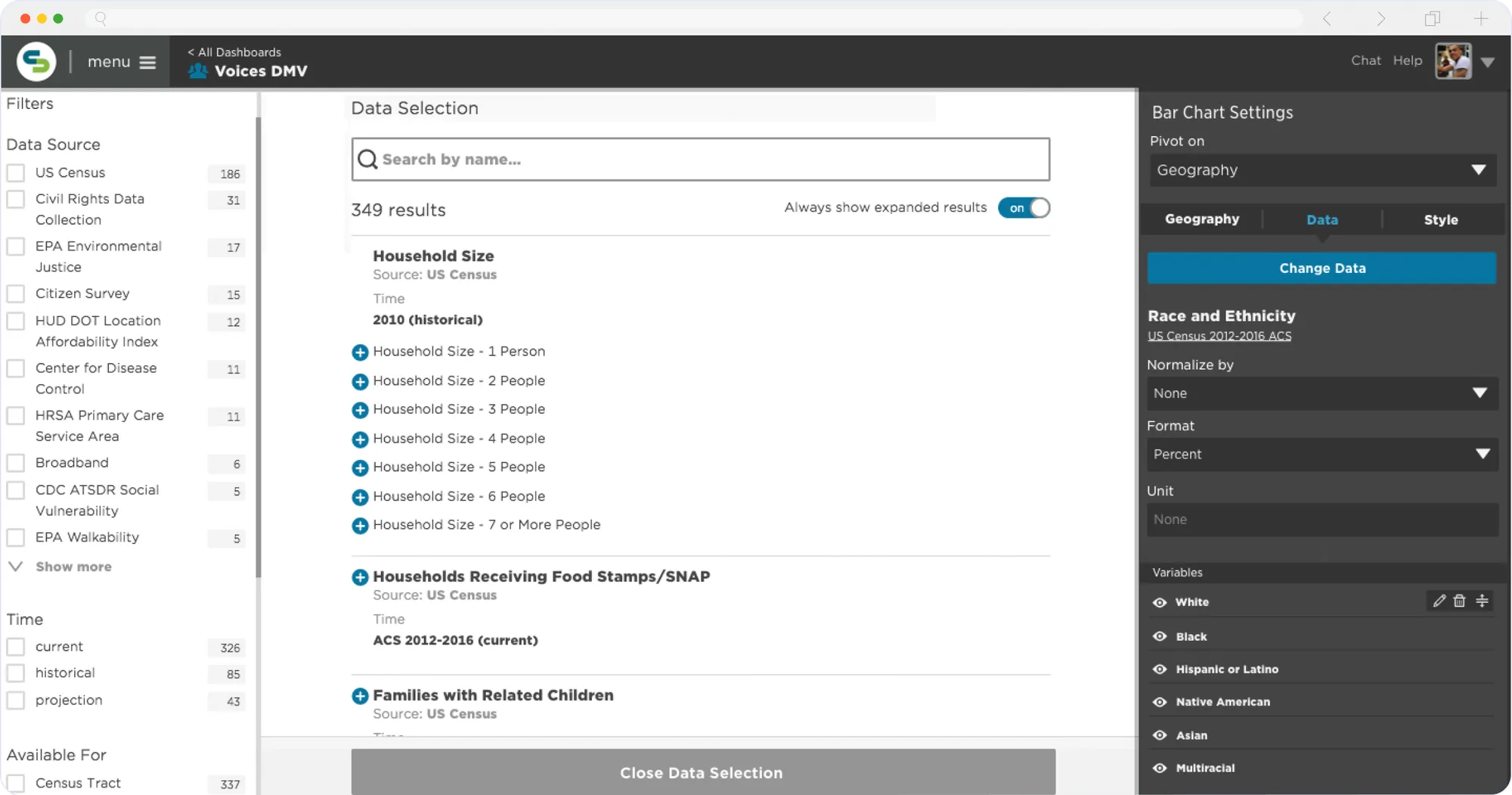
Task: Open the profile dropdown arrow
Action: coord(1488,63)
